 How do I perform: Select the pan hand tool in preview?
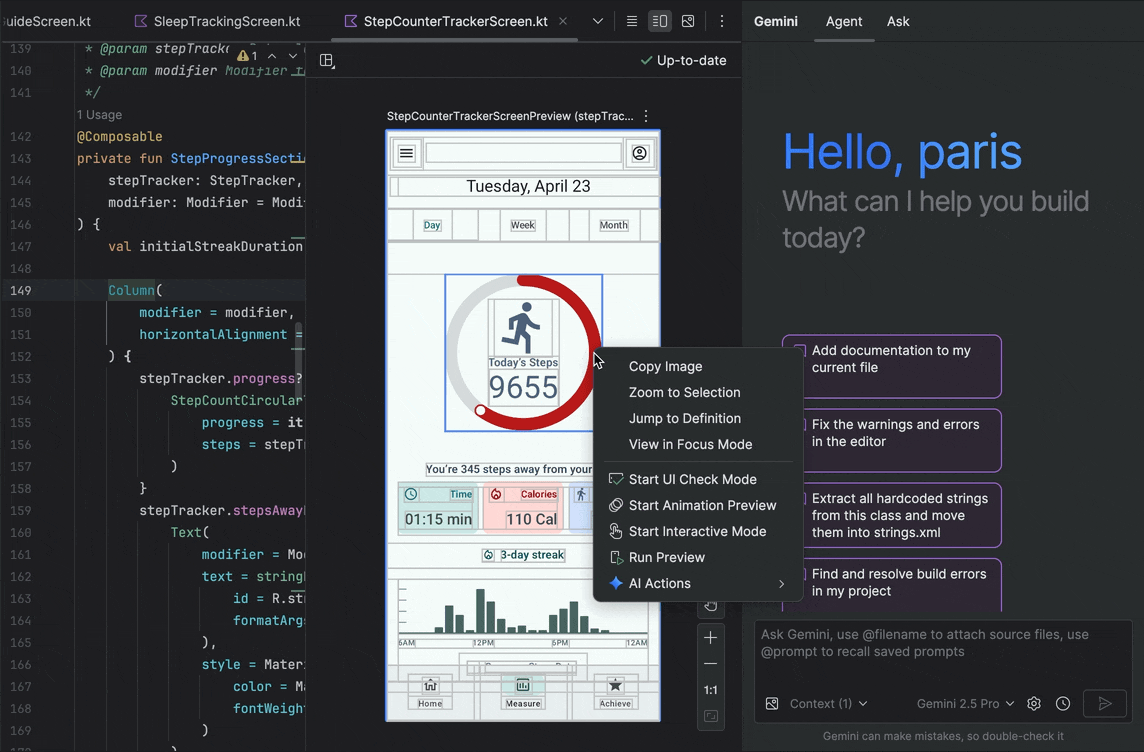coord(711,606)
